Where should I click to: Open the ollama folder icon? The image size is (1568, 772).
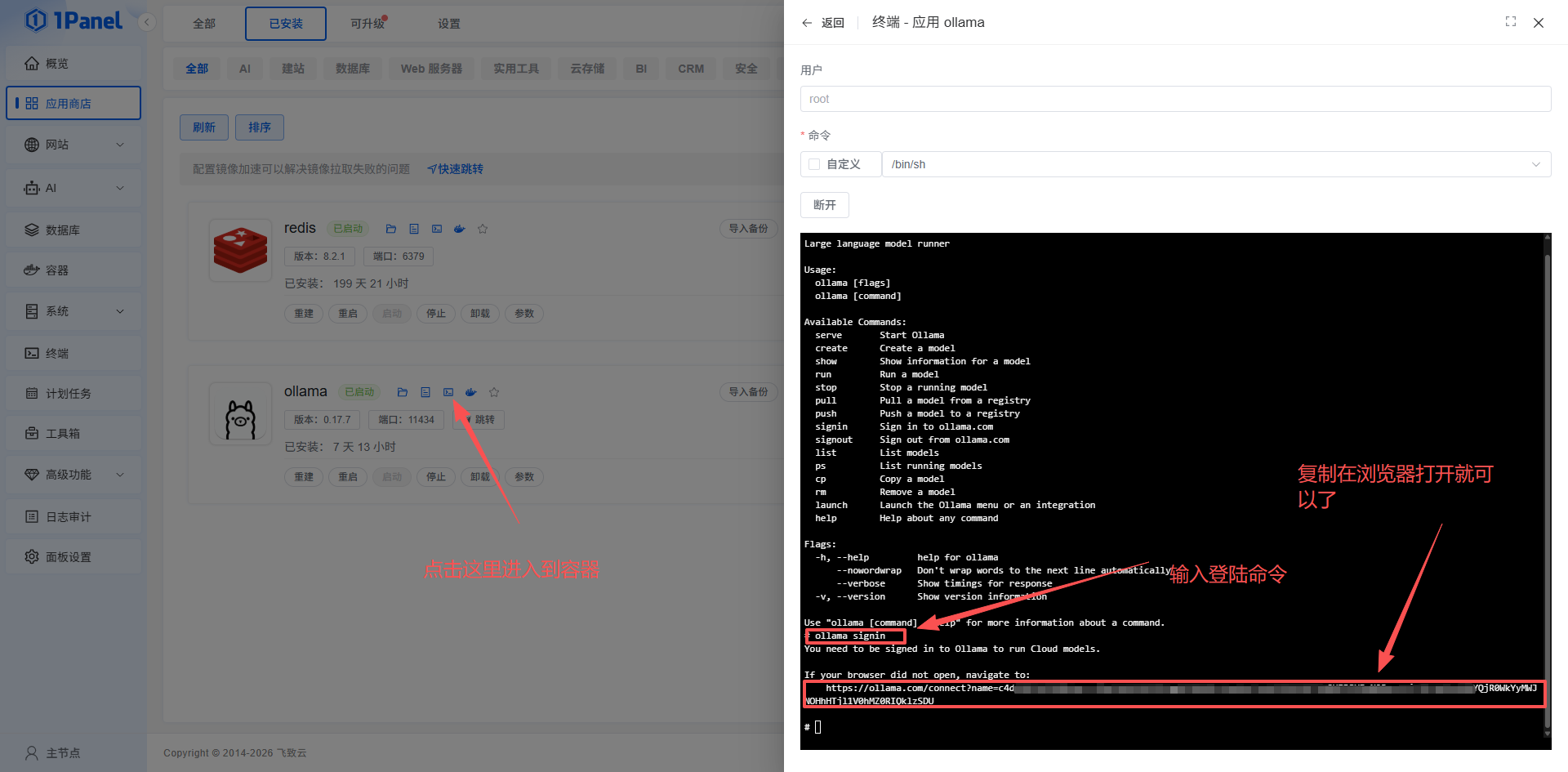point(403,392)
